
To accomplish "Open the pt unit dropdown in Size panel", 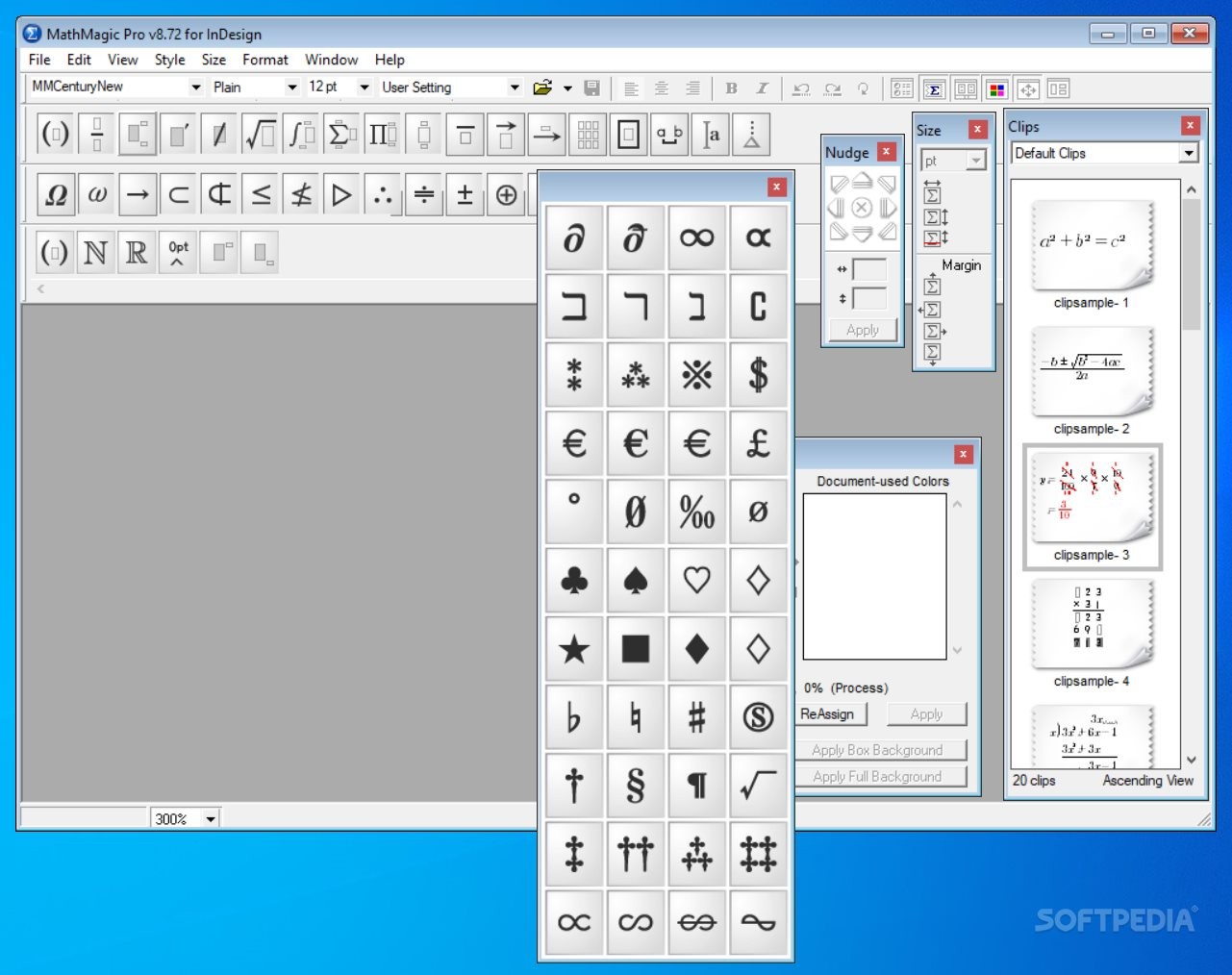I will point(976,161).
